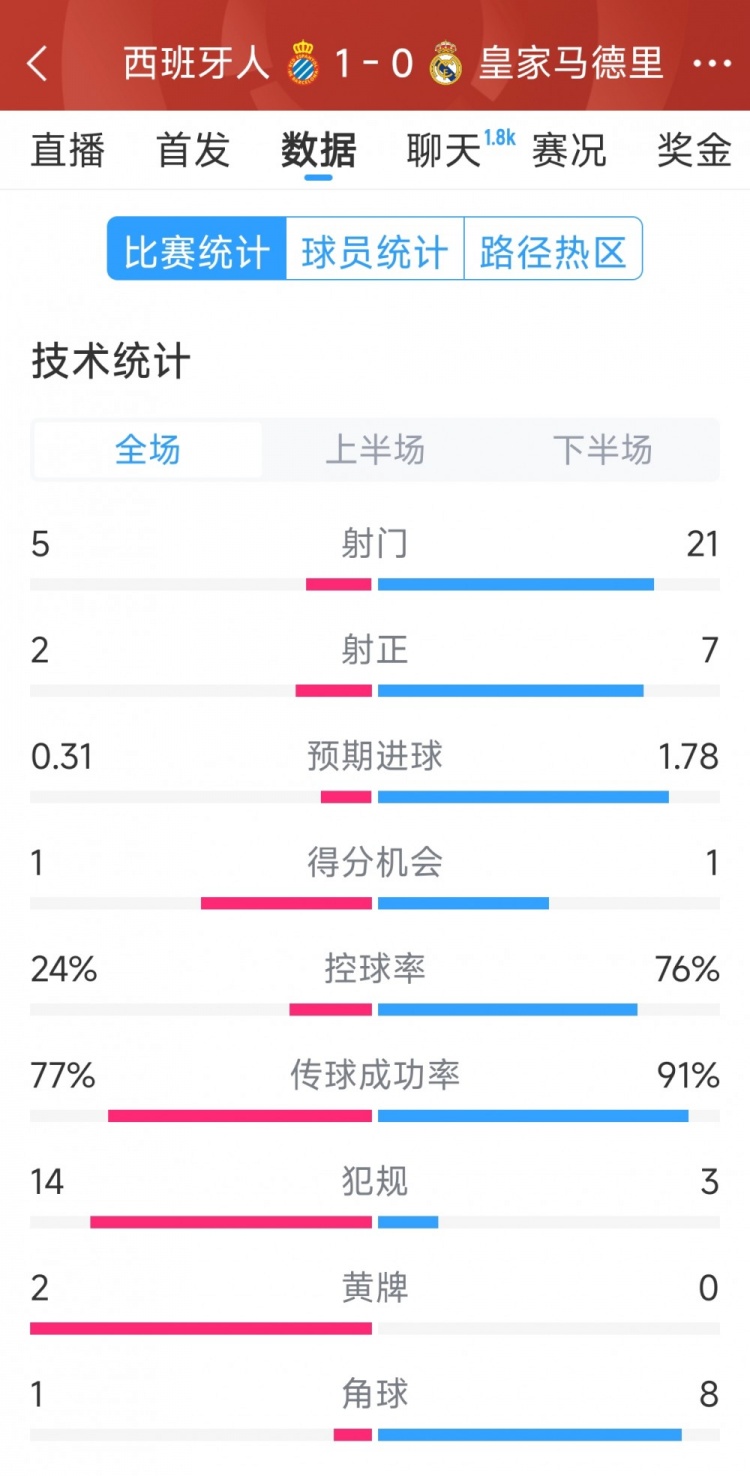Open the 赛况 tab
Image resolution: width=750 pixels, height=1476 pixels.
coord(569,150)
